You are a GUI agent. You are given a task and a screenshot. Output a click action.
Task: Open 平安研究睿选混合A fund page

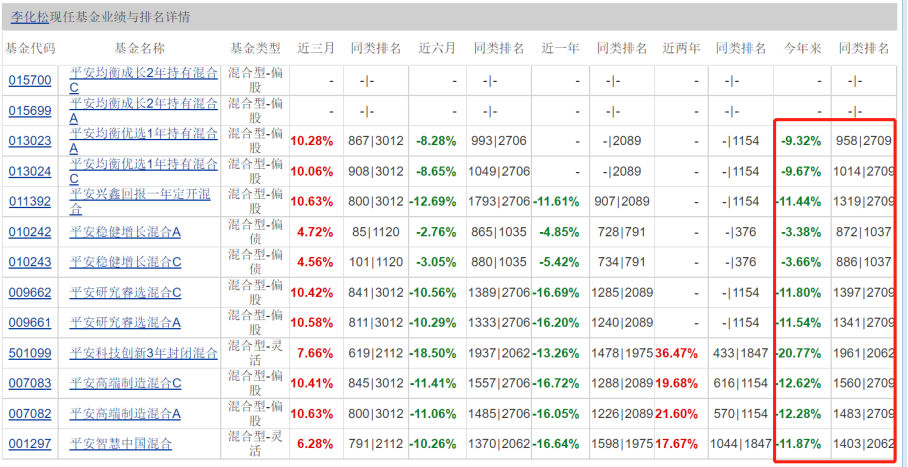[x=125, y=323]
